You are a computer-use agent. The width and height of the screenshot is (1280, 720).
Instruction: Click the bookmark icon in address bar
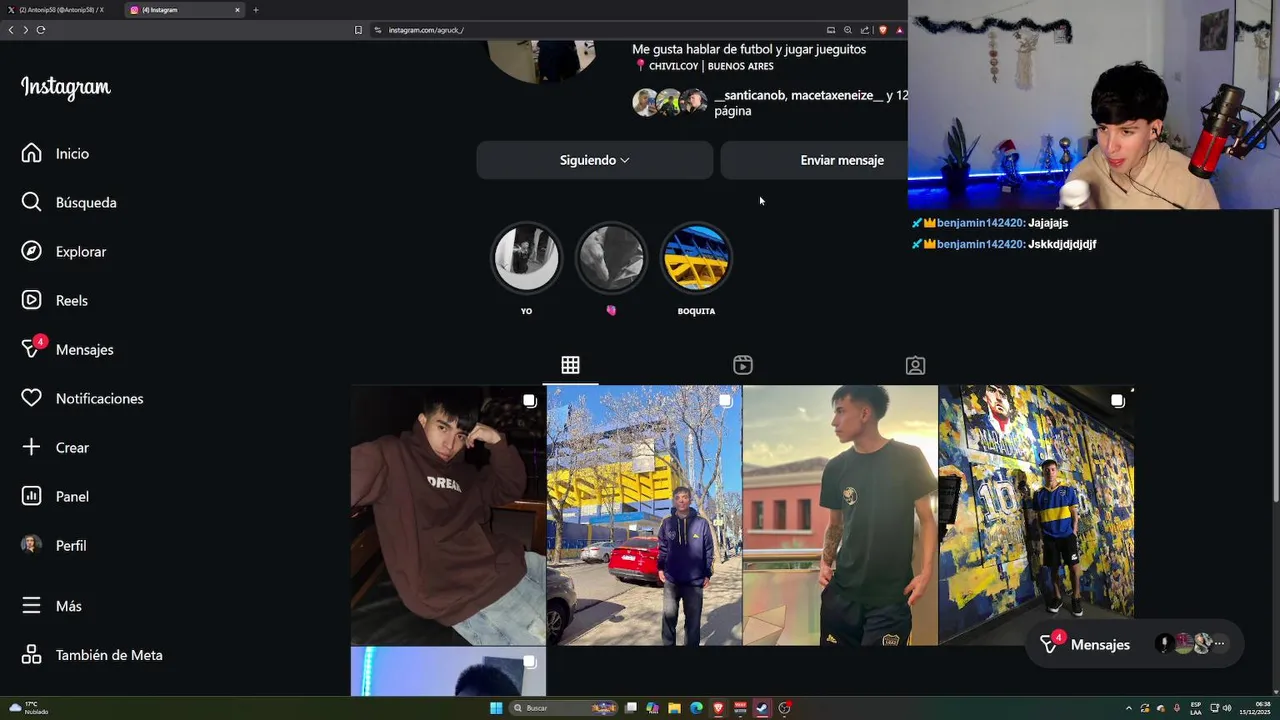358,30
